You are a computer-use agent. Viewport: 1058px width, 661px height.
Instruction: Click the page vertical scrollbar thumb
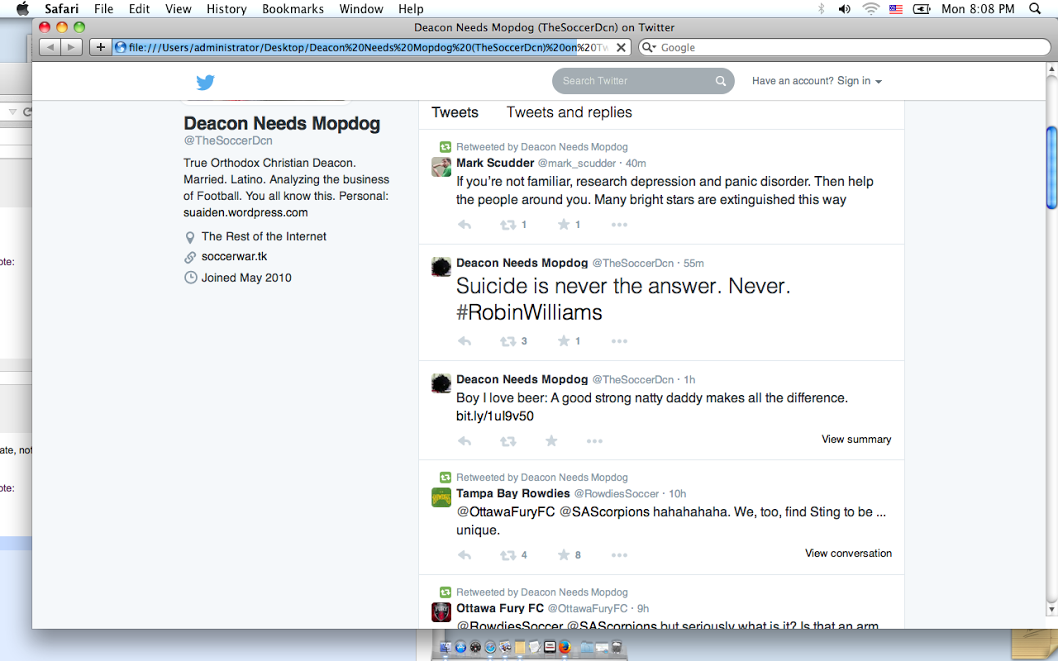click(x=1052, y=167)
